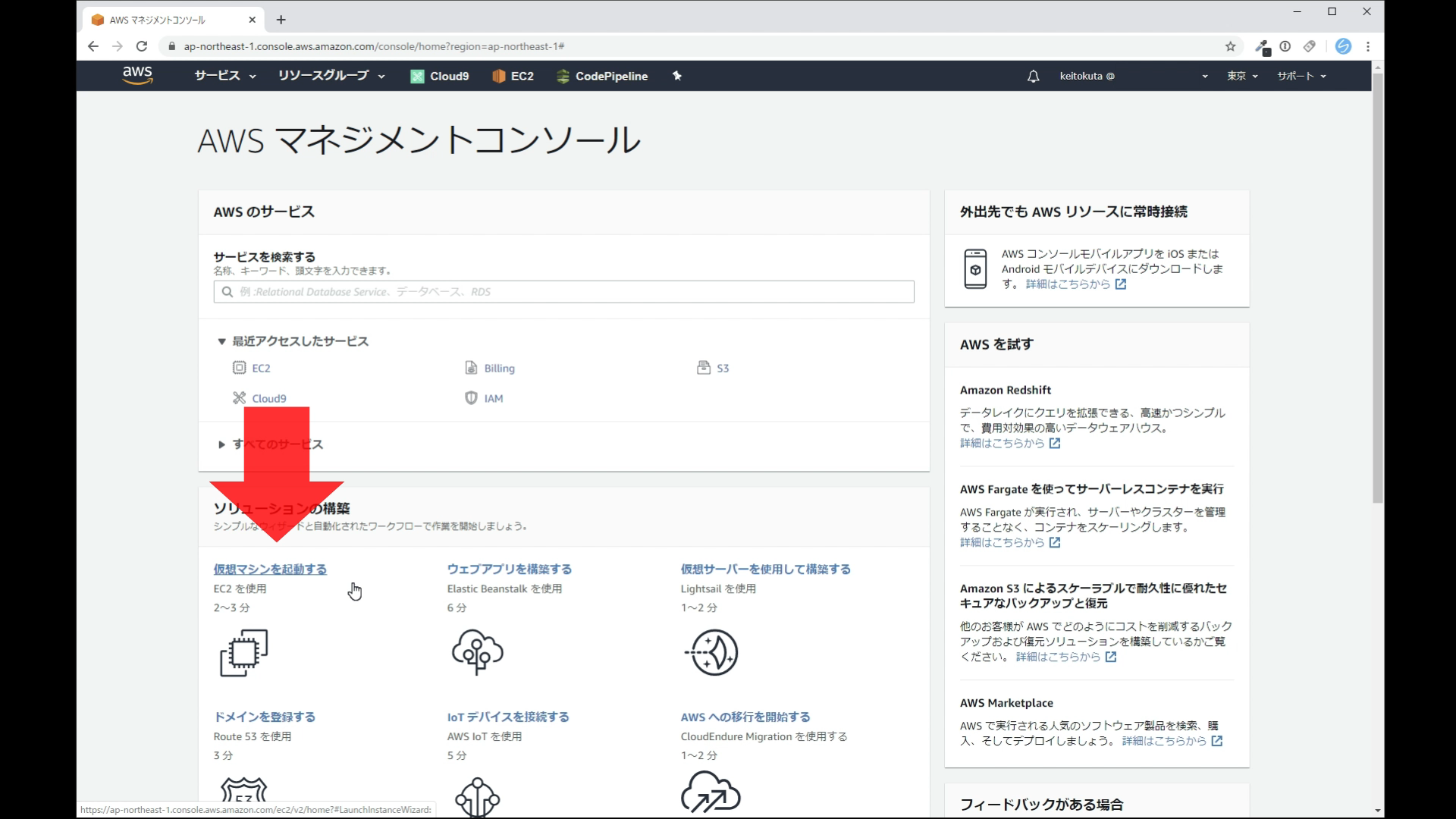Screen dimensions: 1456x819
Task: Open AWS Fargate 詳細はこちらから link
Action: (1002, 543)
